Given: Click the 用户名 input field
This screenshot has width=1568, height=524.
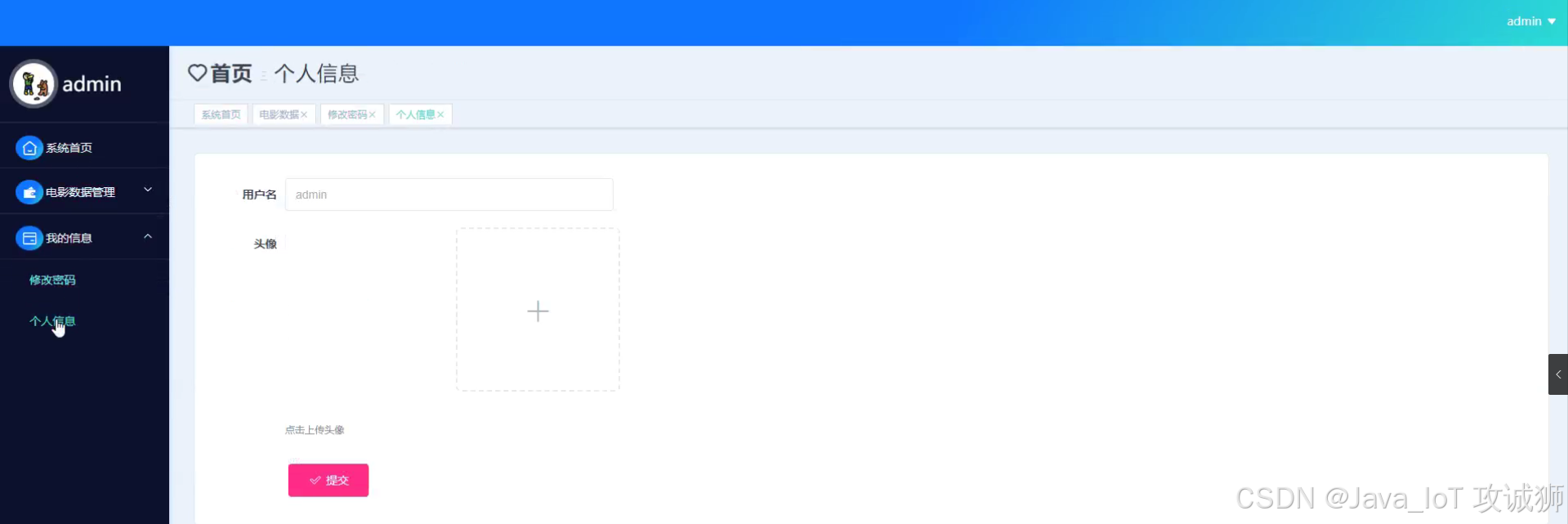Looking at the screenshot, I should pos(449,195).
